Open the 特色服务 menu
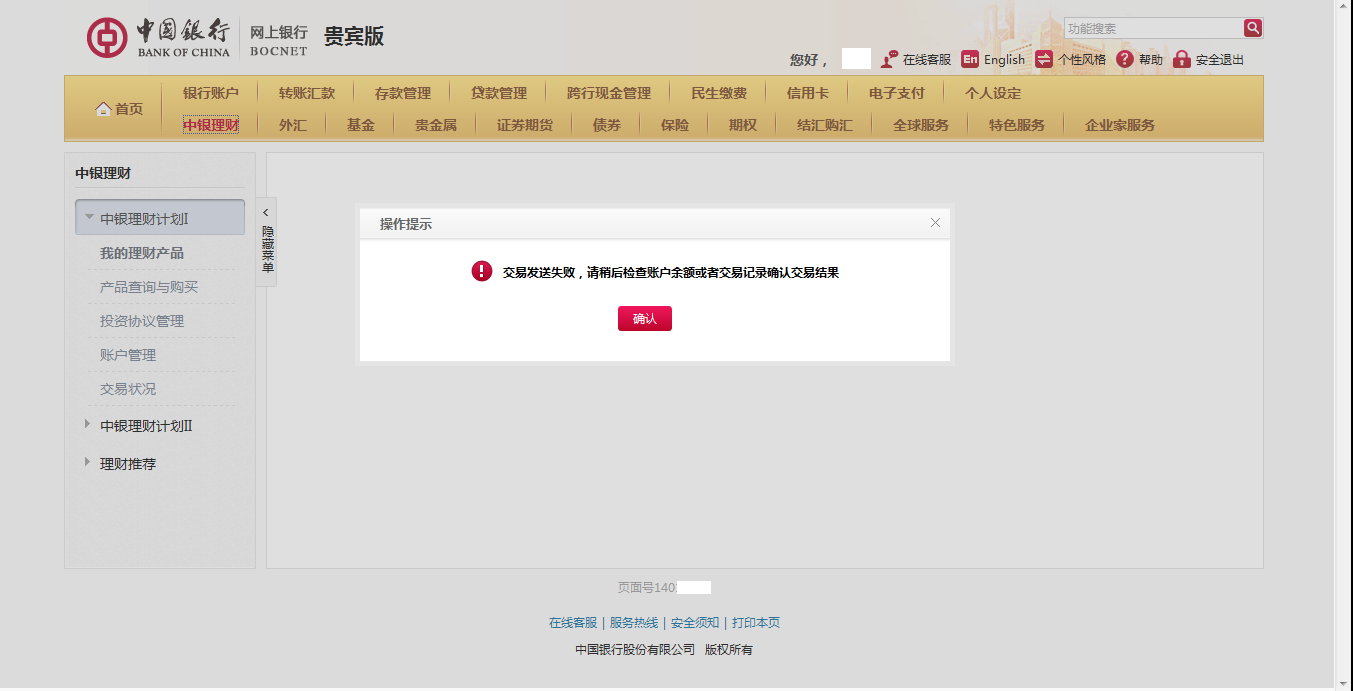1353x691 pixels. (1017, 125)
